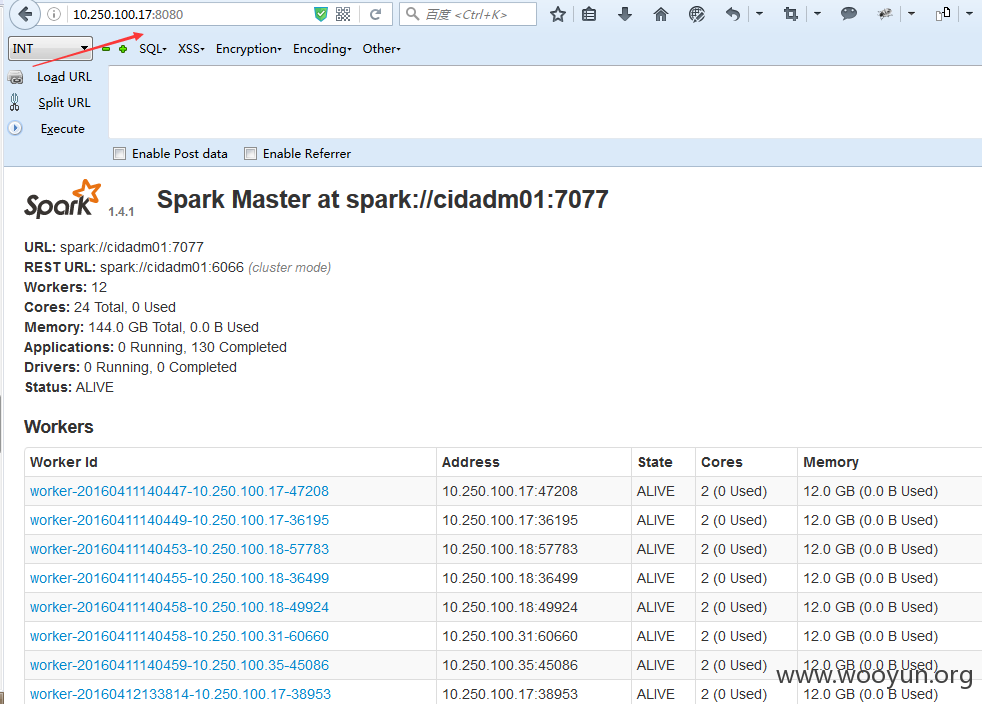Click Execute button
The image size is (982, 704).
pyautogui.click(x=63, y=129)
